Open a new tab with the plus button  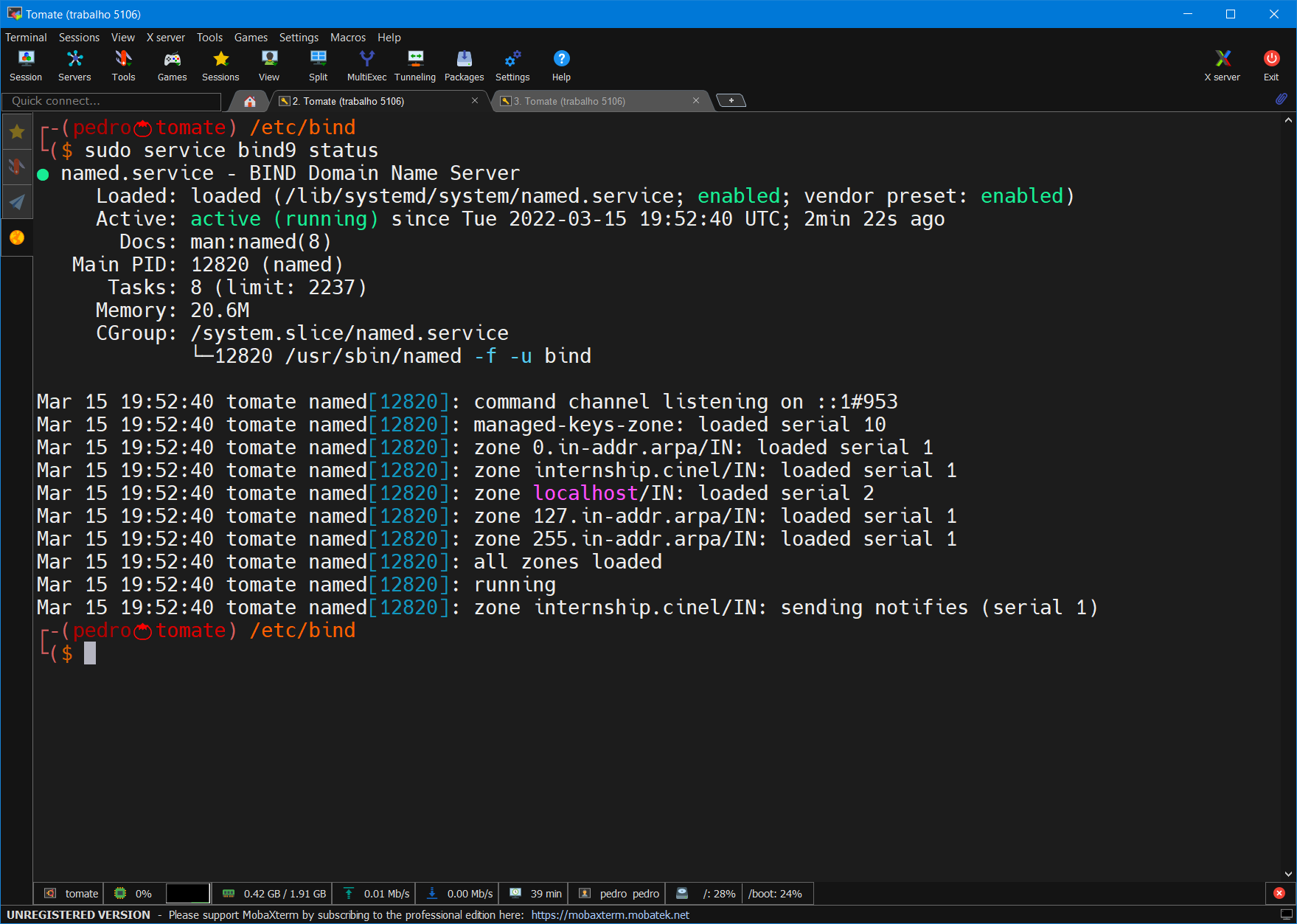tap(729, 100)
